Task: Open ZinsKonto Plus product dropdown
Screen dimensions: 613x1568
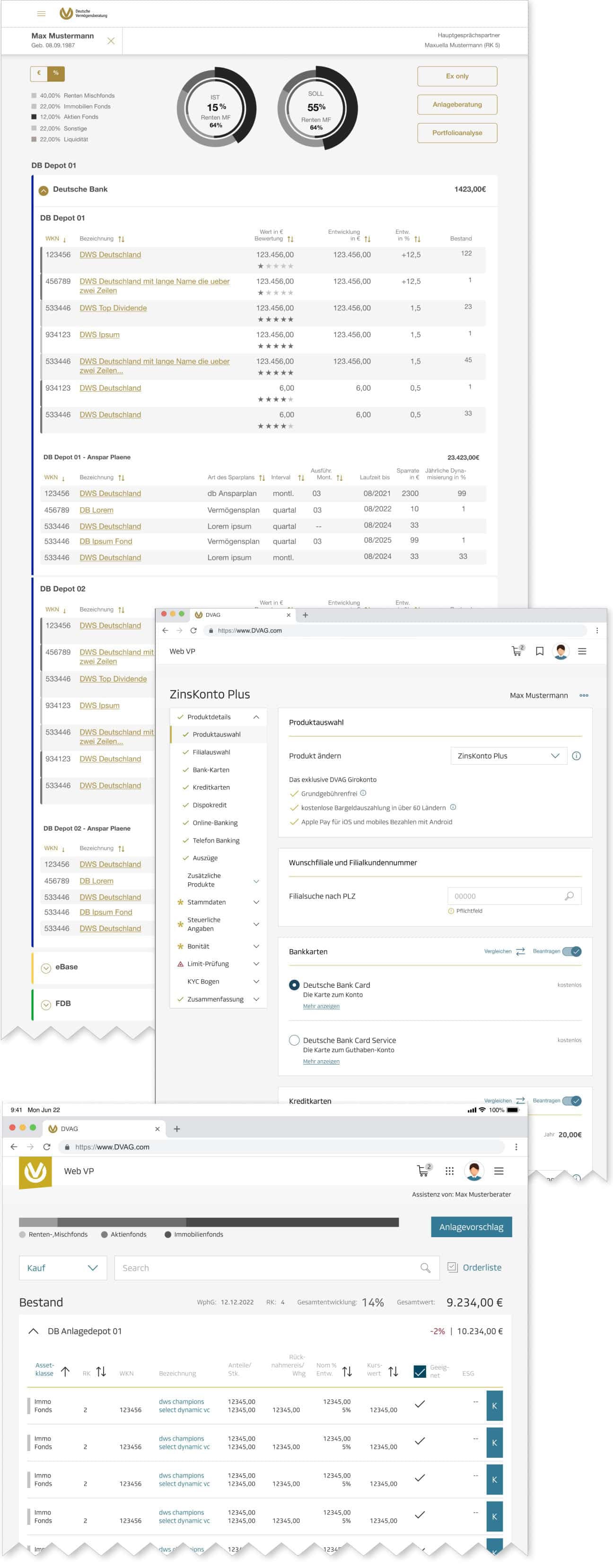Action: coord(508,755)
